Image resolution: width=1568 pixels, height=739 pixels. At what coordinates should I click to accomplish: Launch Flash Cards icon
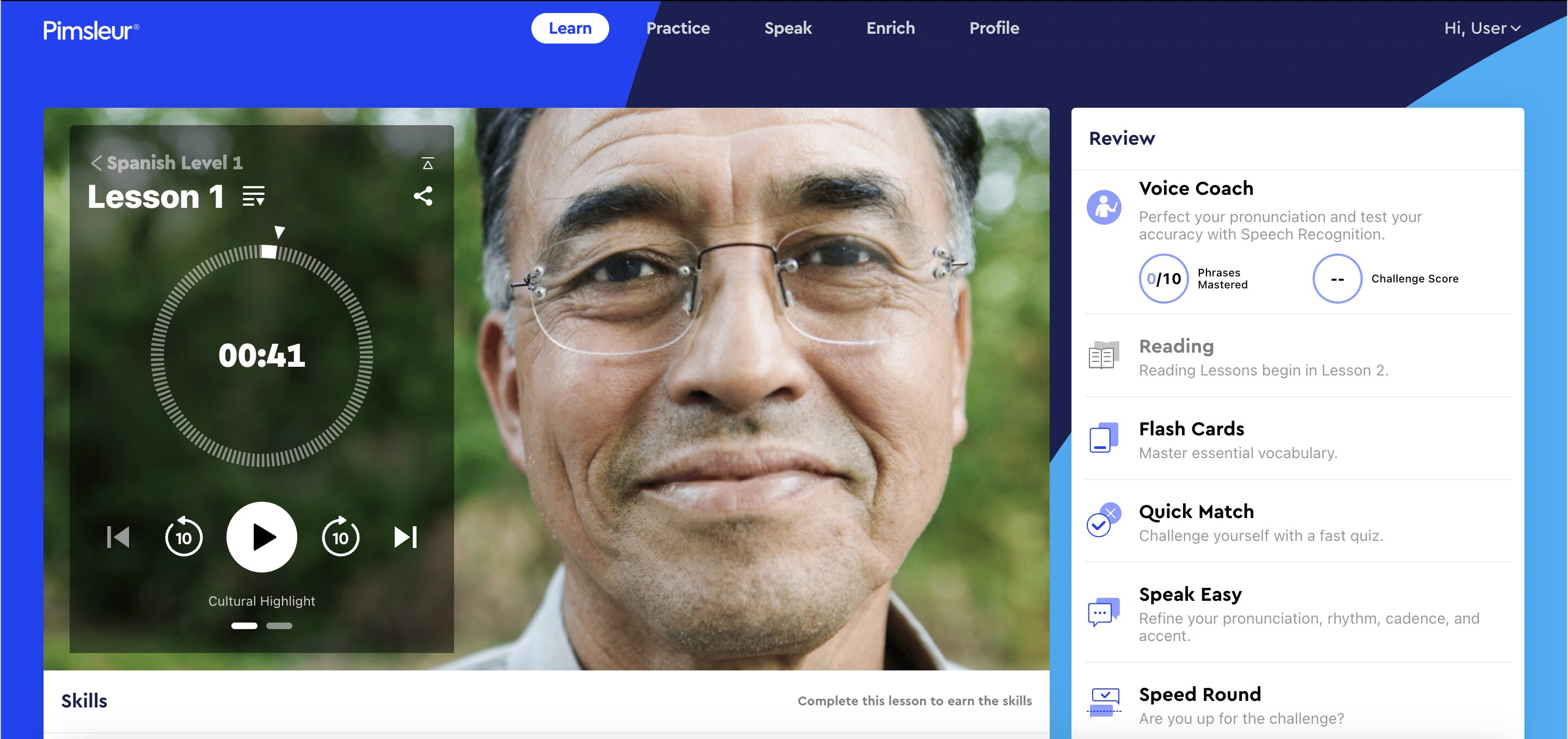pyautogui.click(x=1104, y=438)
